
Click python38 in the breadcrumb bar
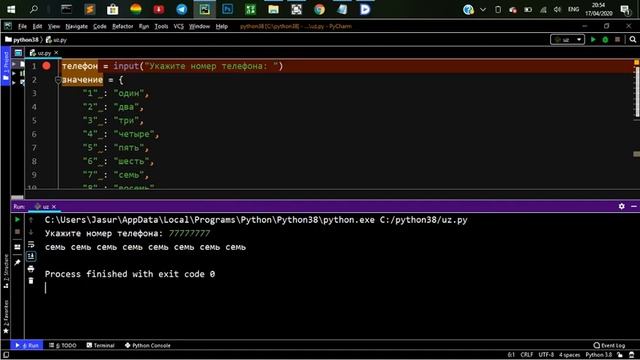pos(22,40)
